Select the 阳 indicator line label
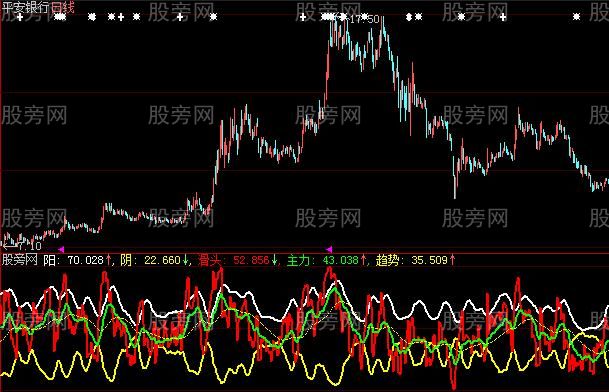Viewport: 609px width, 392px height. click(49, 260)
